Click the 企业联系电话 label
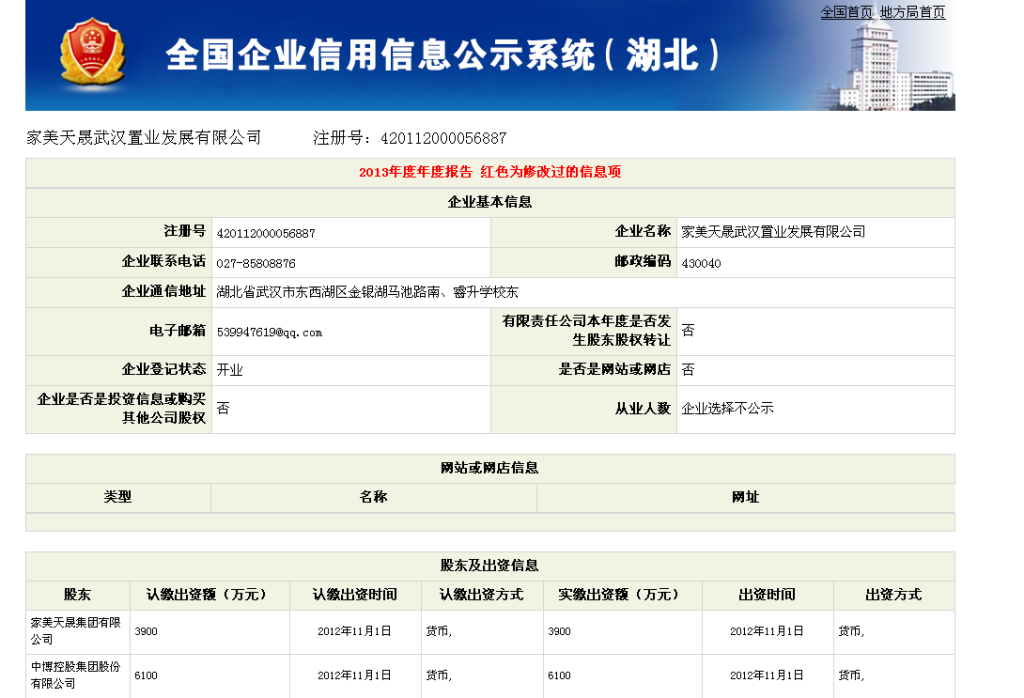This screenshot has height=698, width=1024. click(x=163, y=262)
